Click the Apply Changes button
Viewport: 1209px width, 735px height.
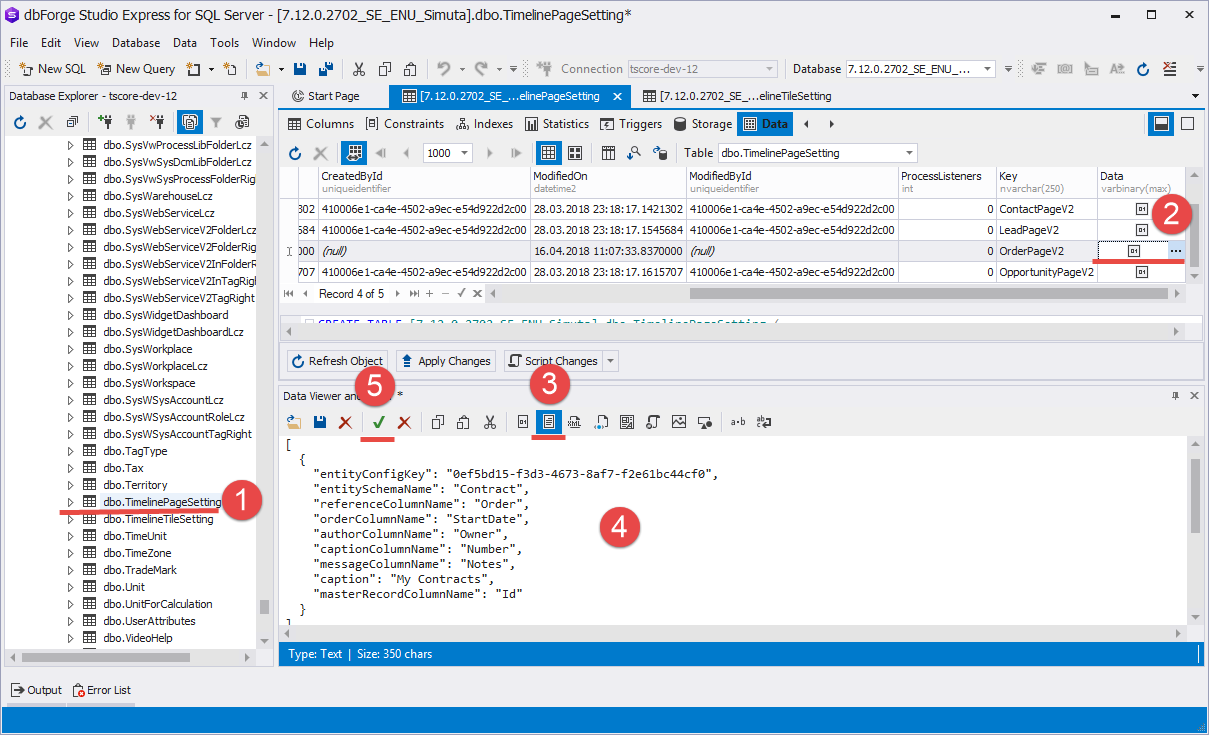coord(445,361)
